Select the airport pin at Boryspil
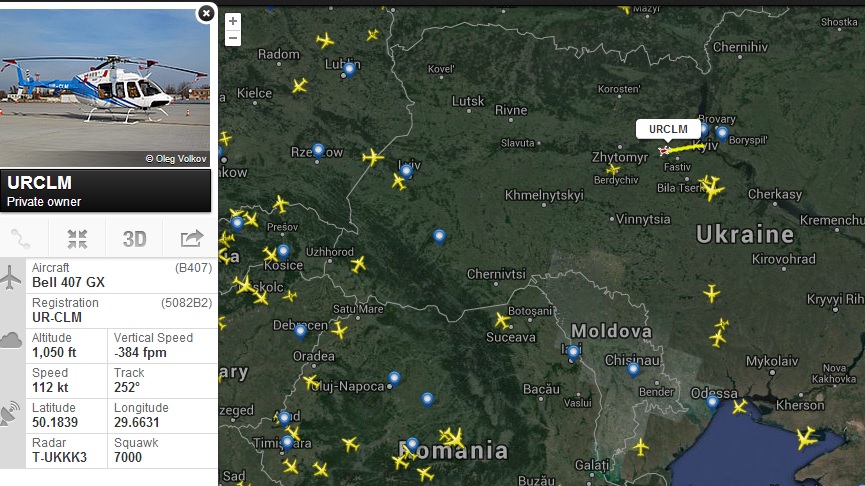 (x=722, y=133)
